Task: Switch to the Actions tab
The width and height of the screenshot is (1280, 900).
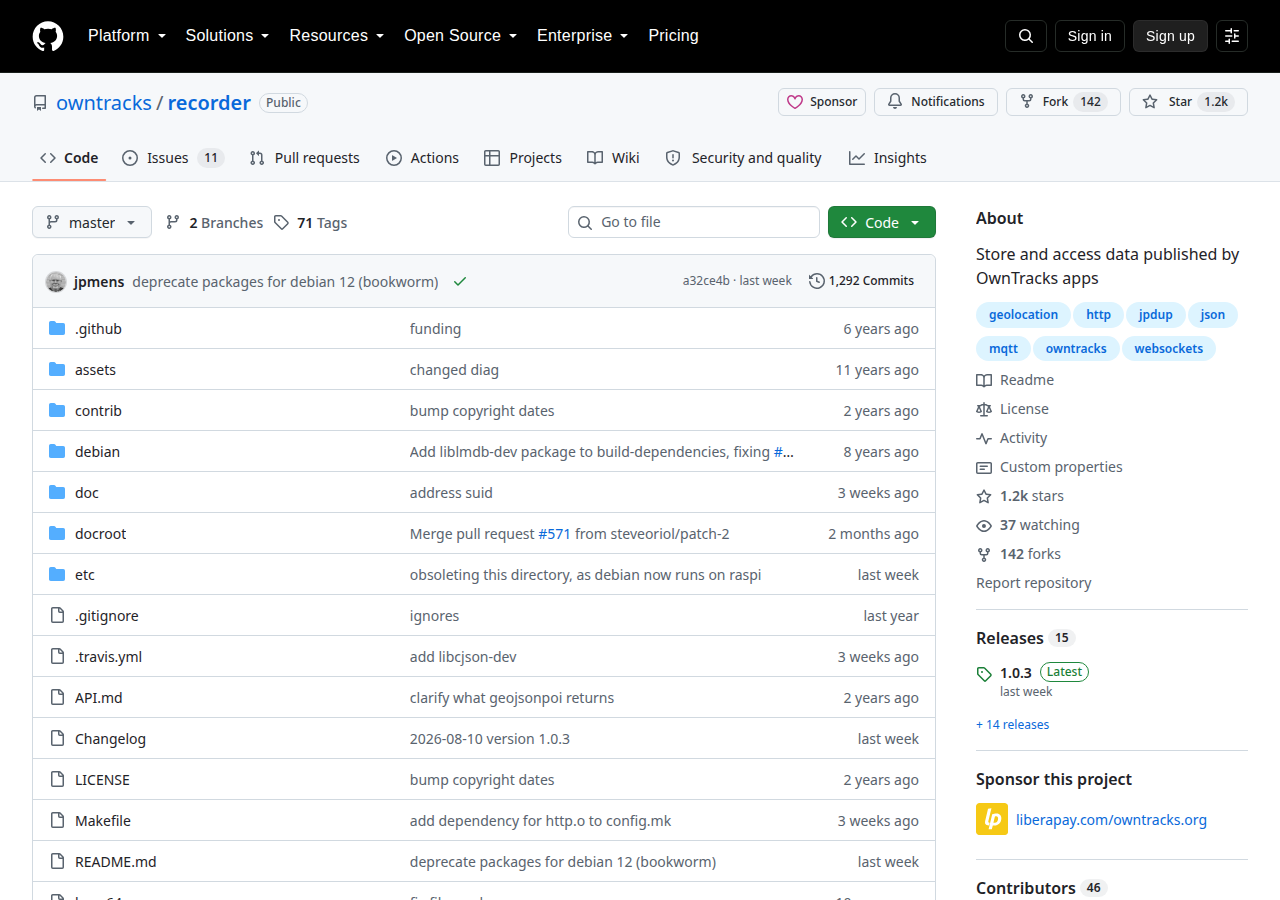Action: click(x=422, y=158)
